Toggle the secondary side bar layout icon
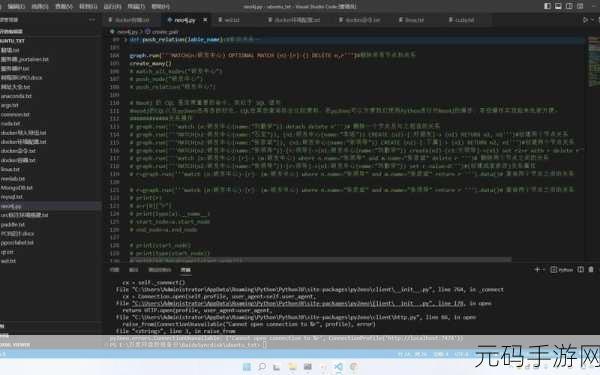 coord(569,6)
